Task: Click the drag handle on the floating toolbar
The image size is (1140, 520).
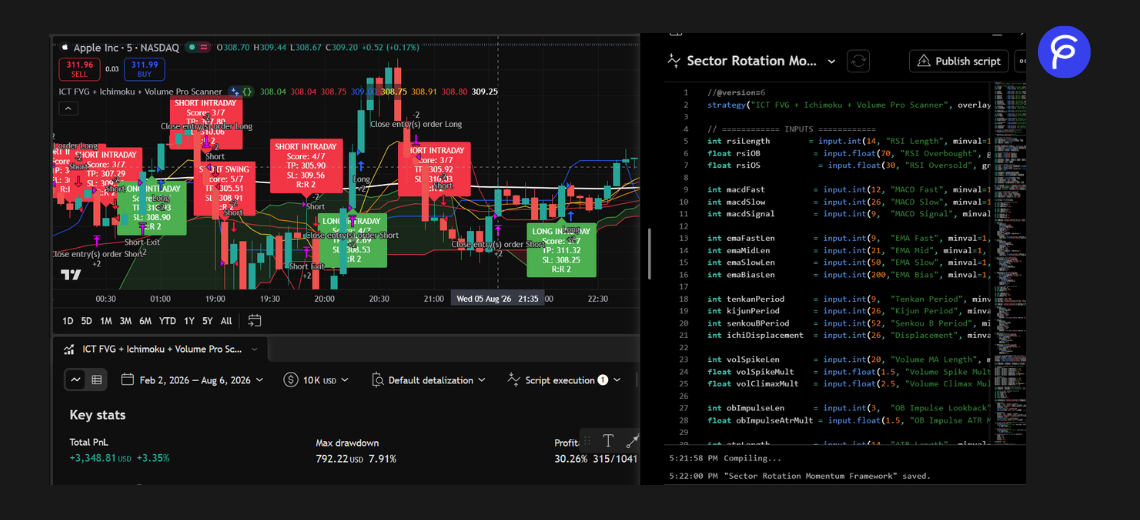Action: (587, 441)
